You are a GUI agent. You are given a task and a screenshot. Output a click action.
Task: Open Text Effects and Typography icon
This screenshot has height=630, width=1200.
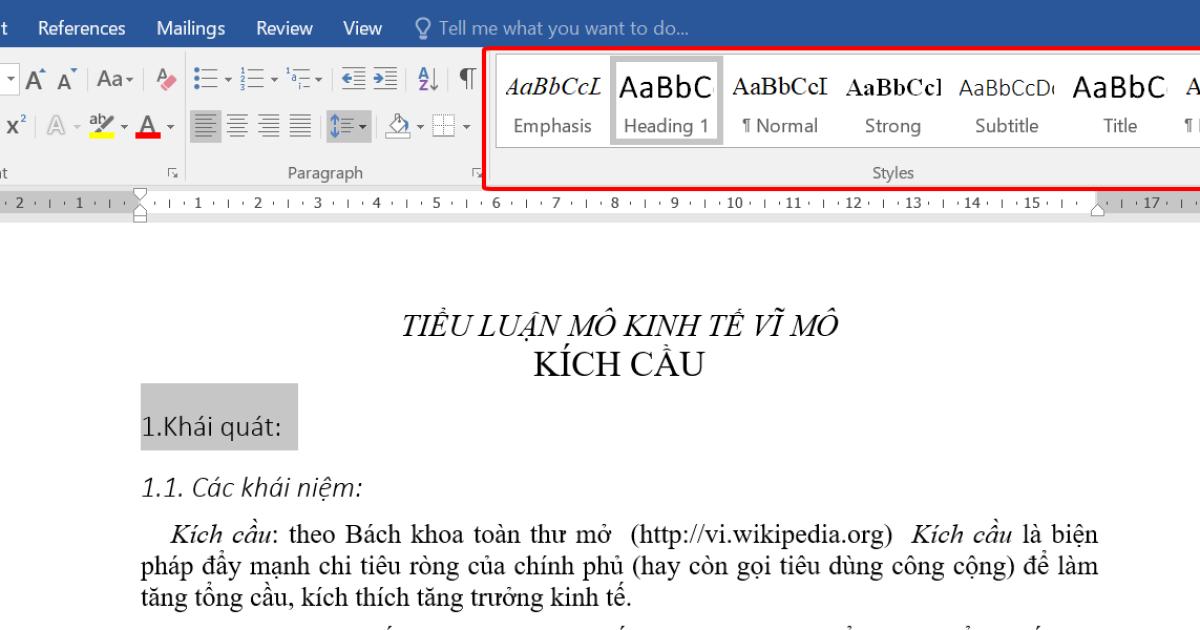[56, 124]
